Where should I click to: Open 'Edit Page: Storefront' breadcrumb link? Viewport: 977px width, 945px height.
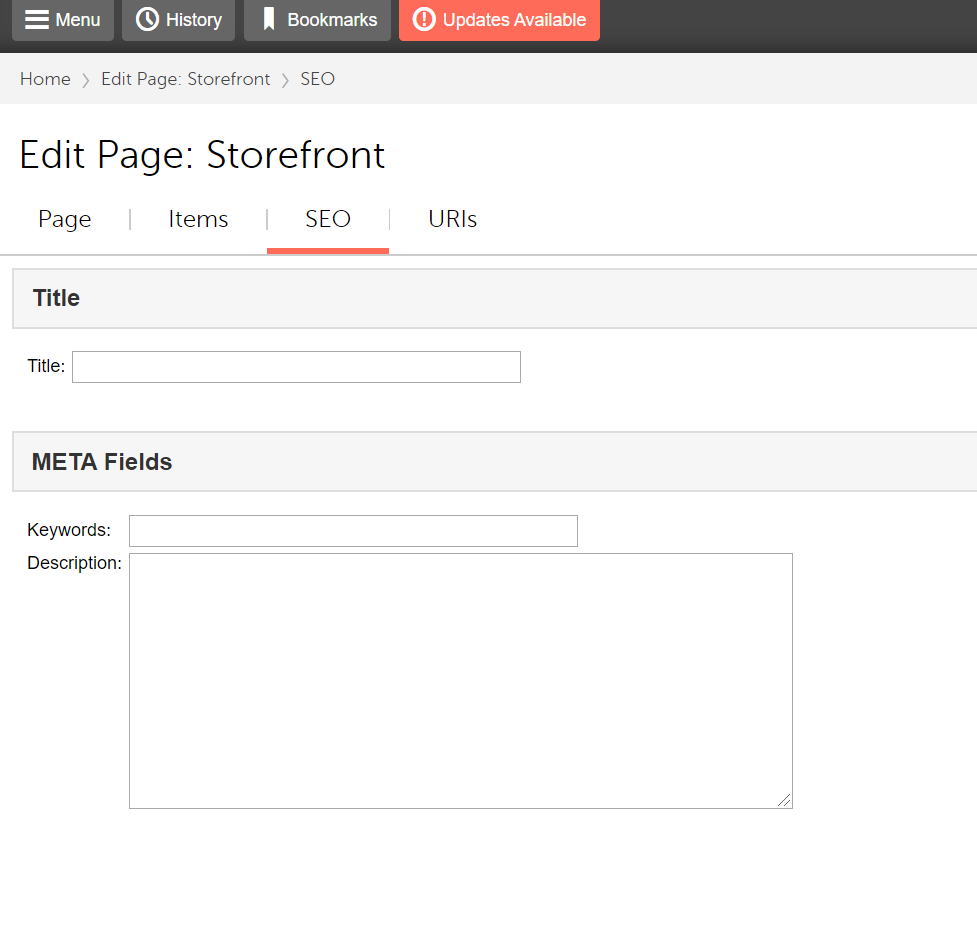pos(185,79)
